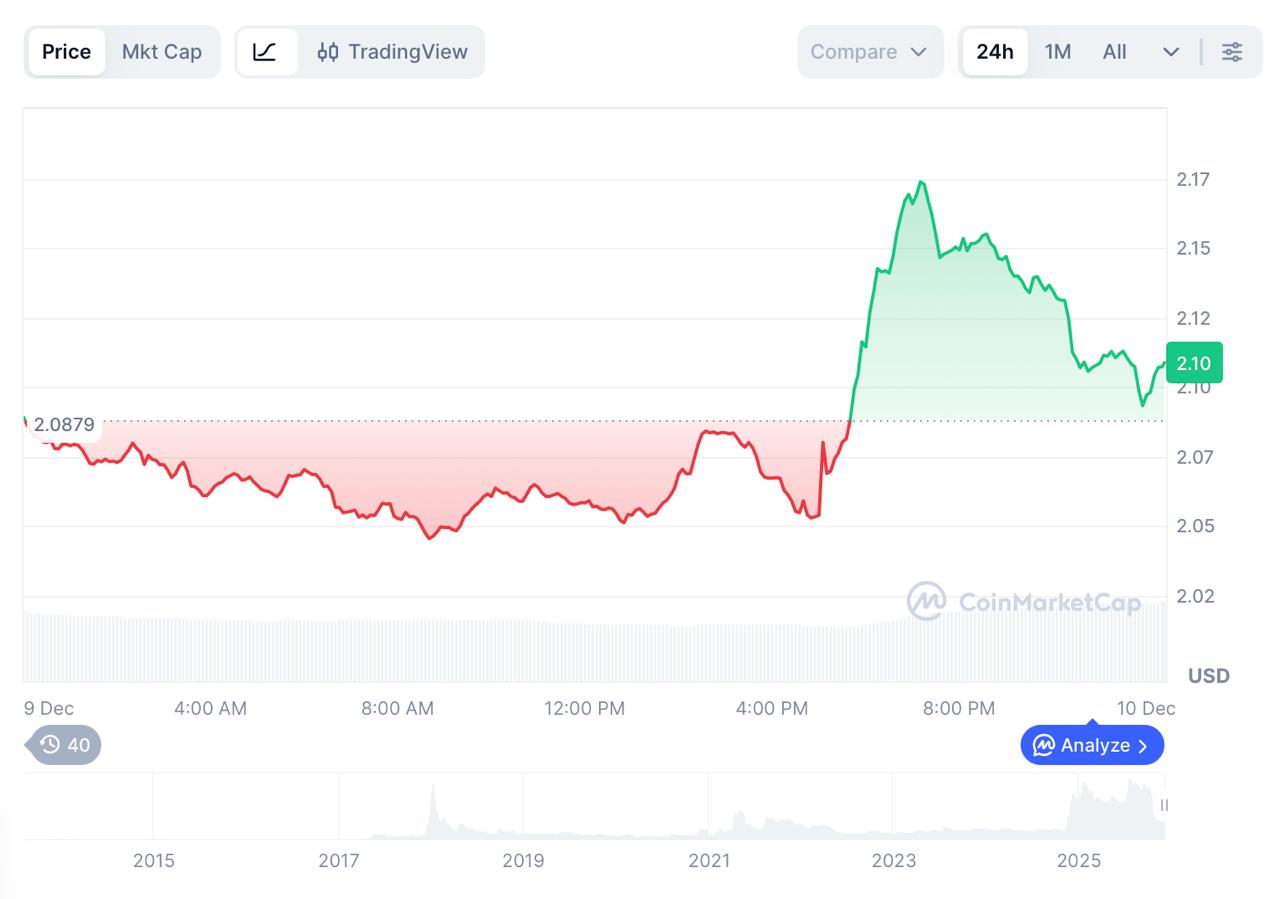Expand the time range dropdown arrow
1280x899 pixels.
click(x=1169, y=52)
